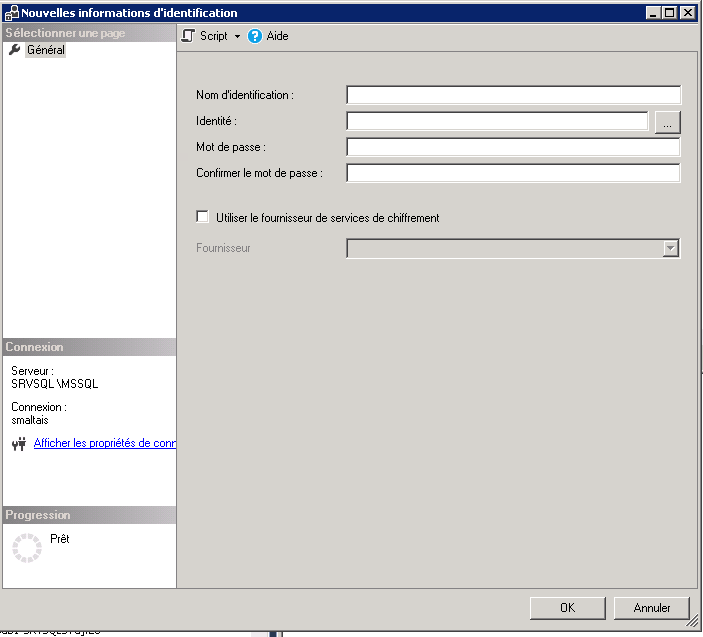The image size is (703, 637).
Task: Open the Script dropdown arrow
Action: 237,36
